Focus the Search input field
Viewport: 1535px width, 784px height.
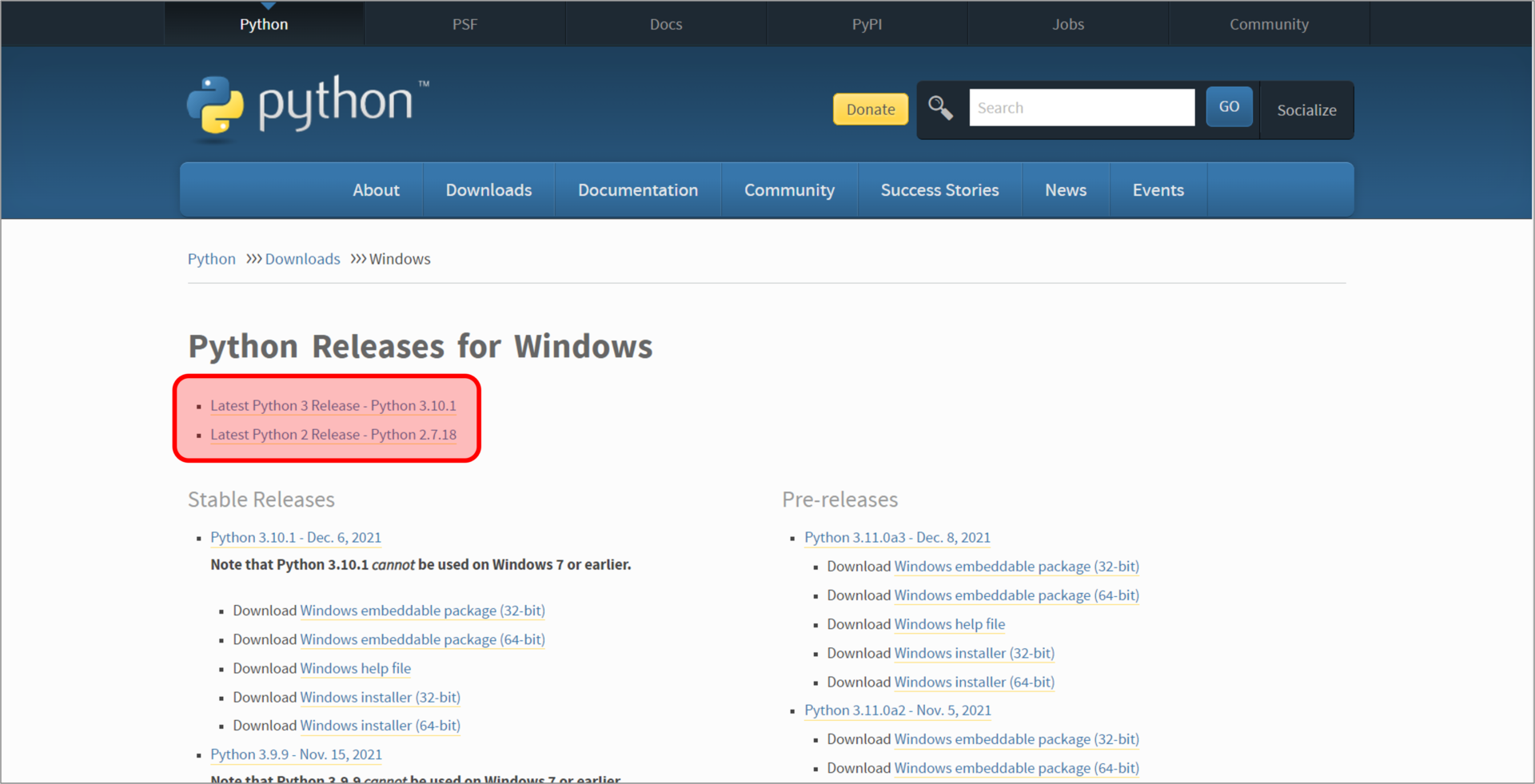[1081, 108]
